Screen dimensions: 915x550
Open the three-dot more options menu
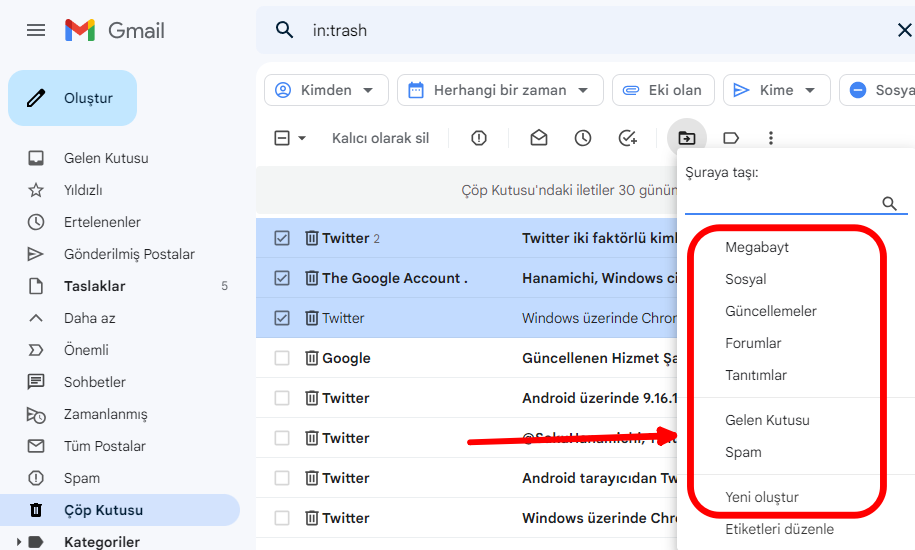[x=771, y=138]
